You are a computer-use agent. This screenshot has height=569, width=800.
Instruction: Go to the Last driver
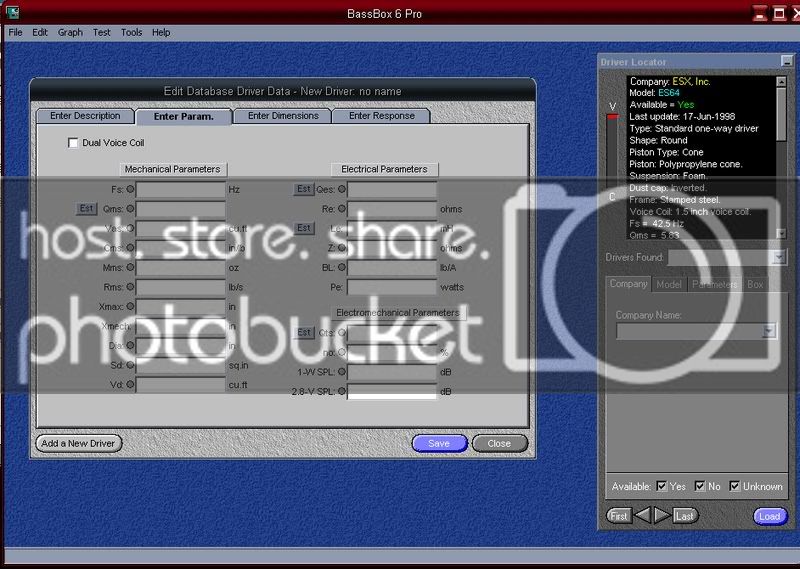click(x=685, y=516)
